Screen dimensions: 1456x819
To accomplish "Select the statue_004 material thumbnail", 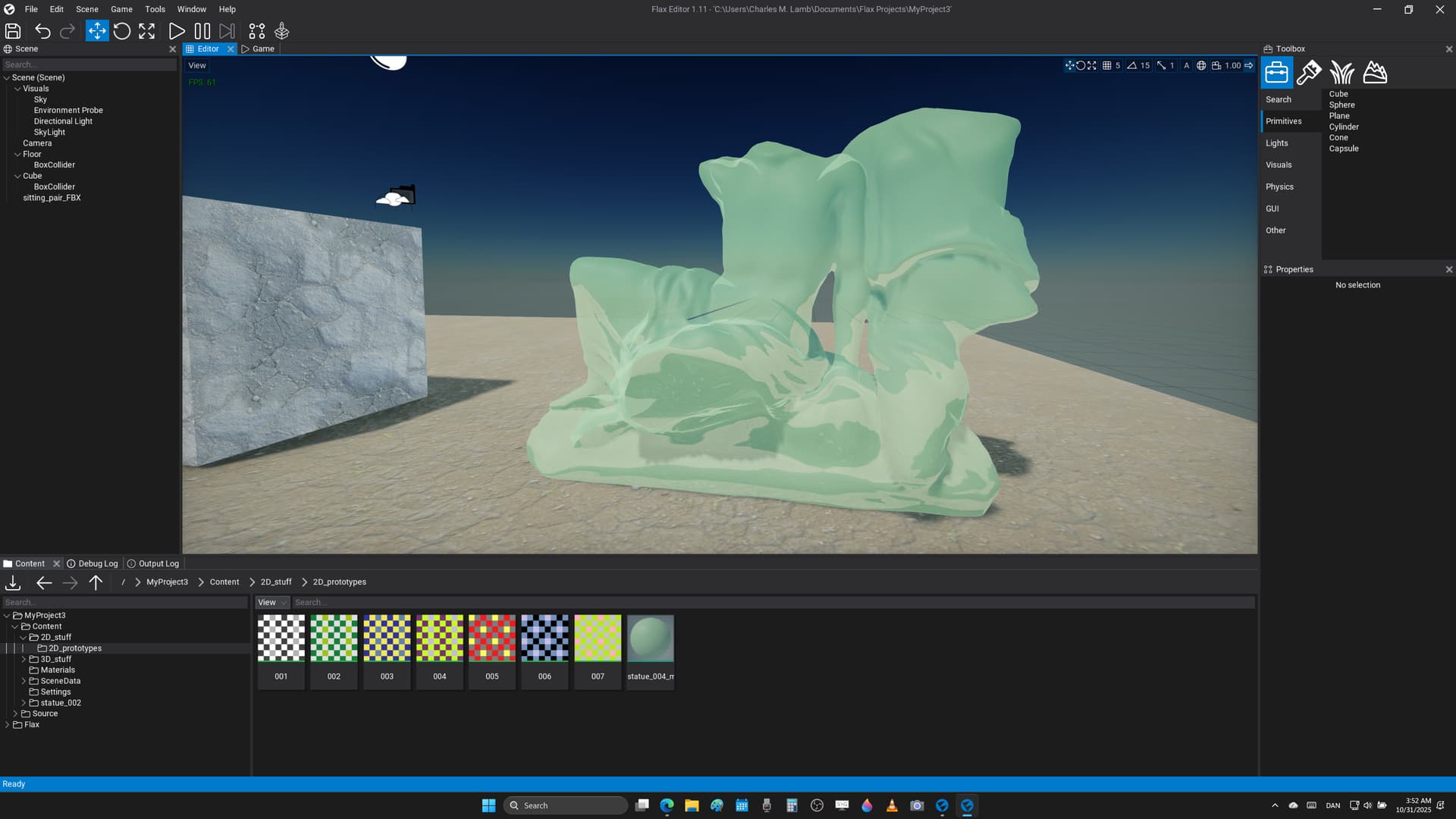I will pyautogui.click(x=651, y=639).
